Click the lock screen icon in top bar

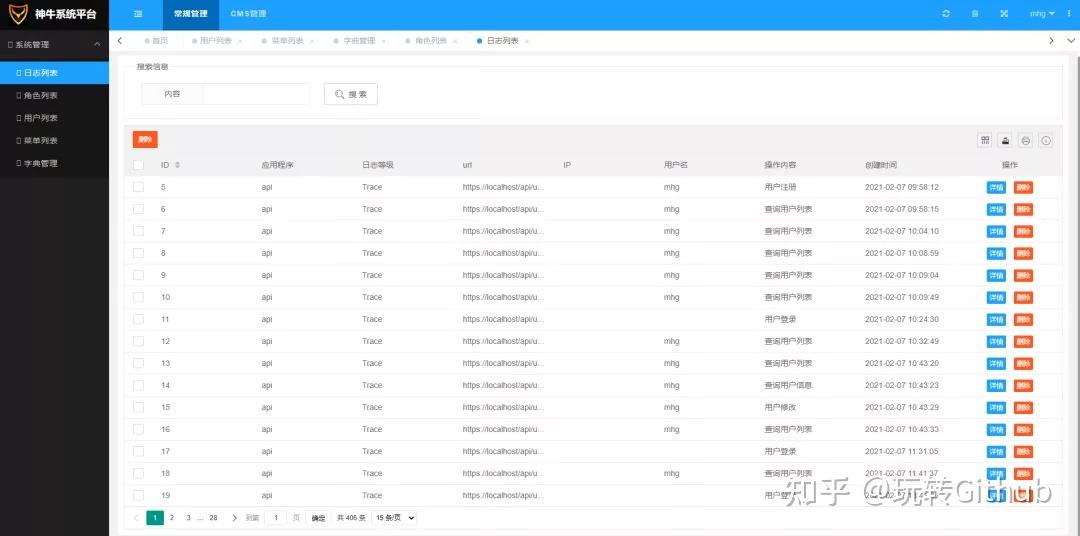pyautogui.click(x=975, y=14)
